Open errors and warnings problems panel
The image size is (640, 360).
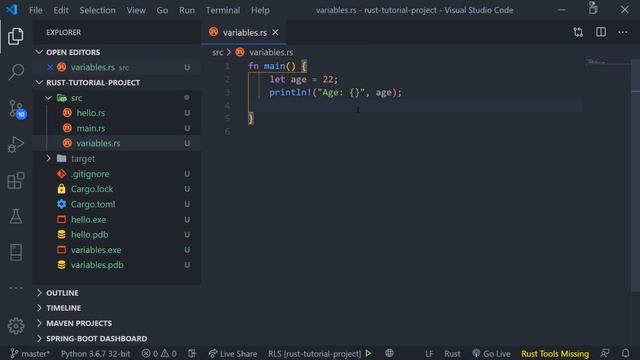(159, 353)
